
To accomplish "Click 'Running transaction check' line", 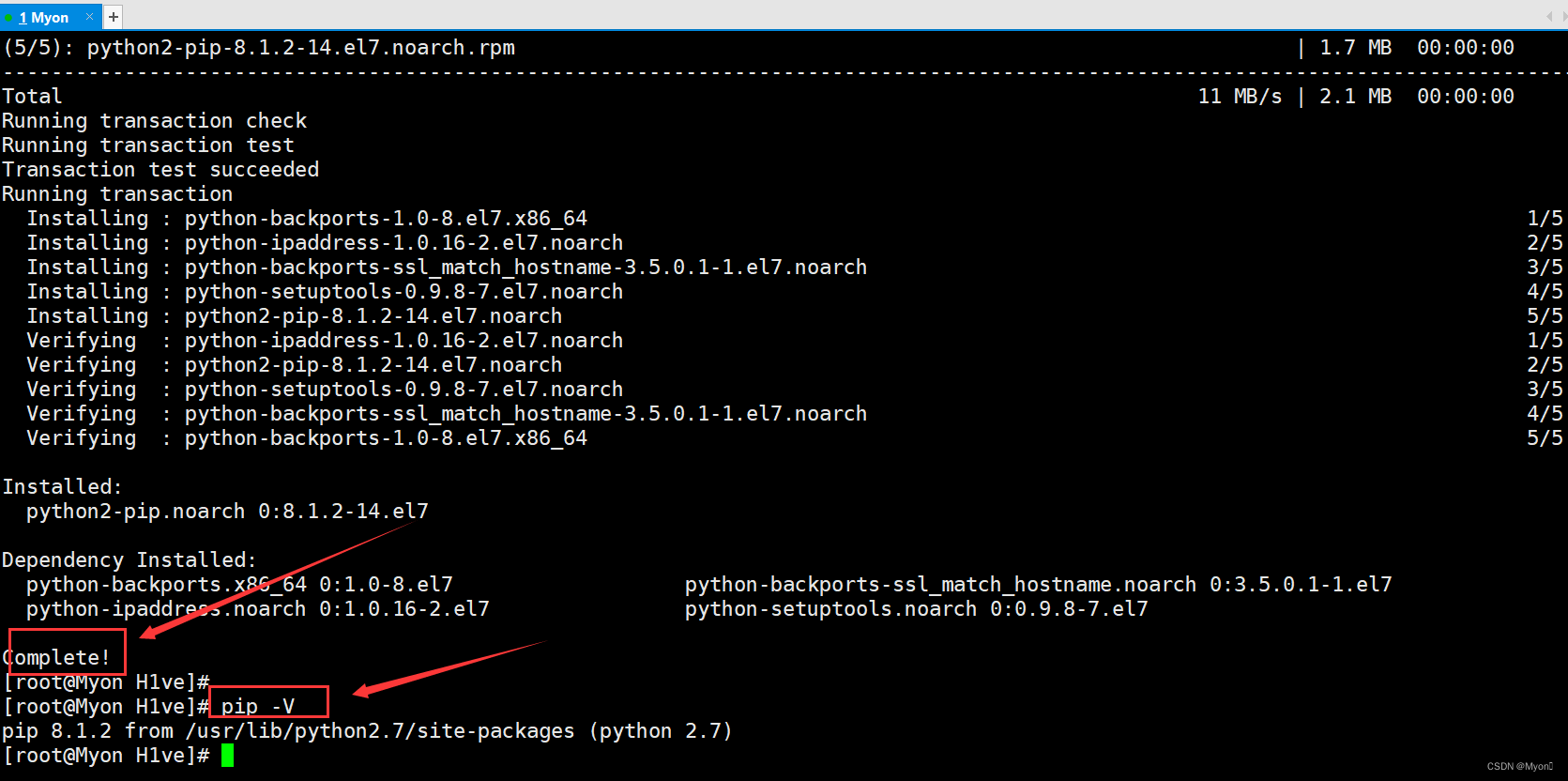I will [155, 121].
